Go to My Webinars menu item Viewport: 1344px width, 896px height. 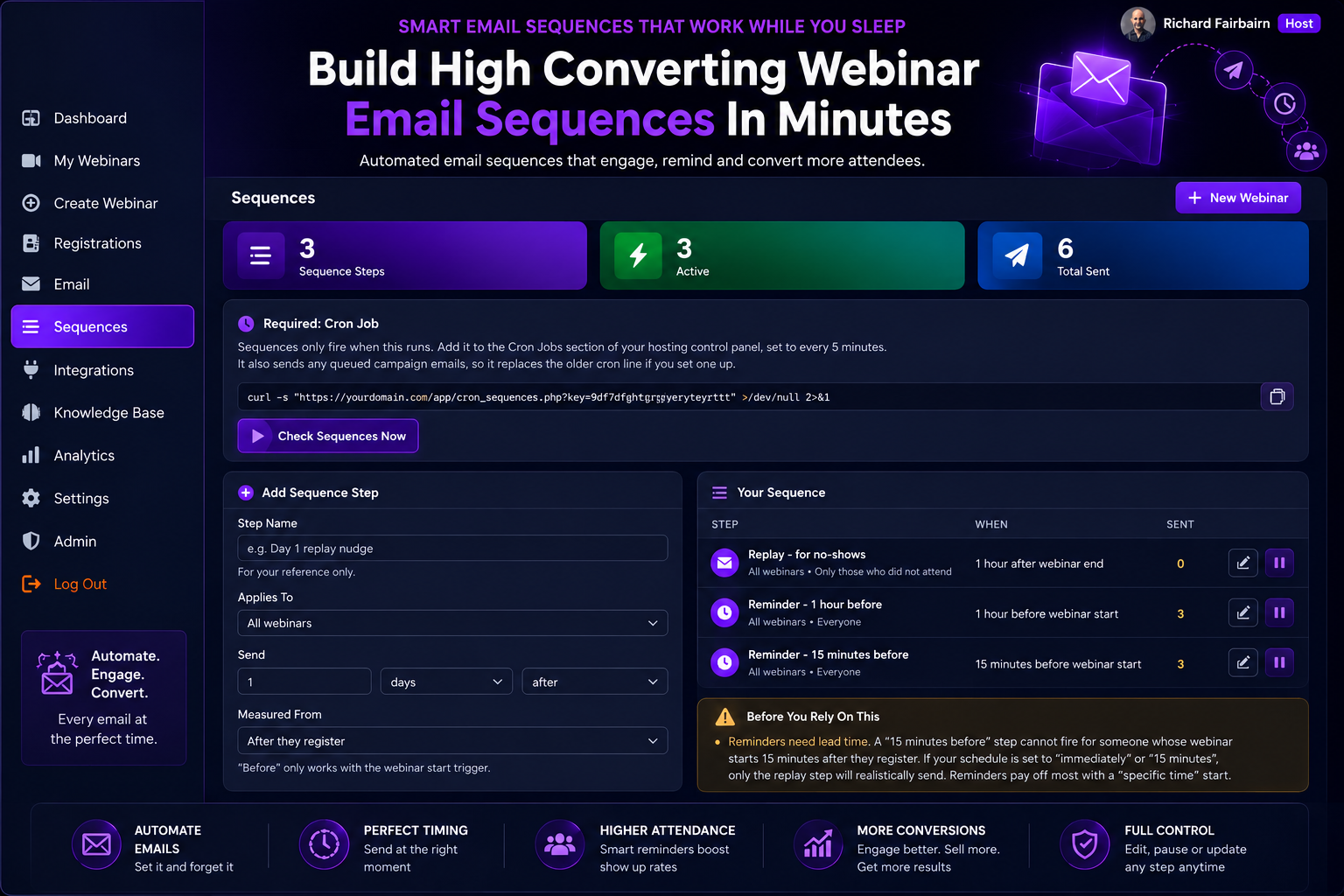[x=96, y=160]
